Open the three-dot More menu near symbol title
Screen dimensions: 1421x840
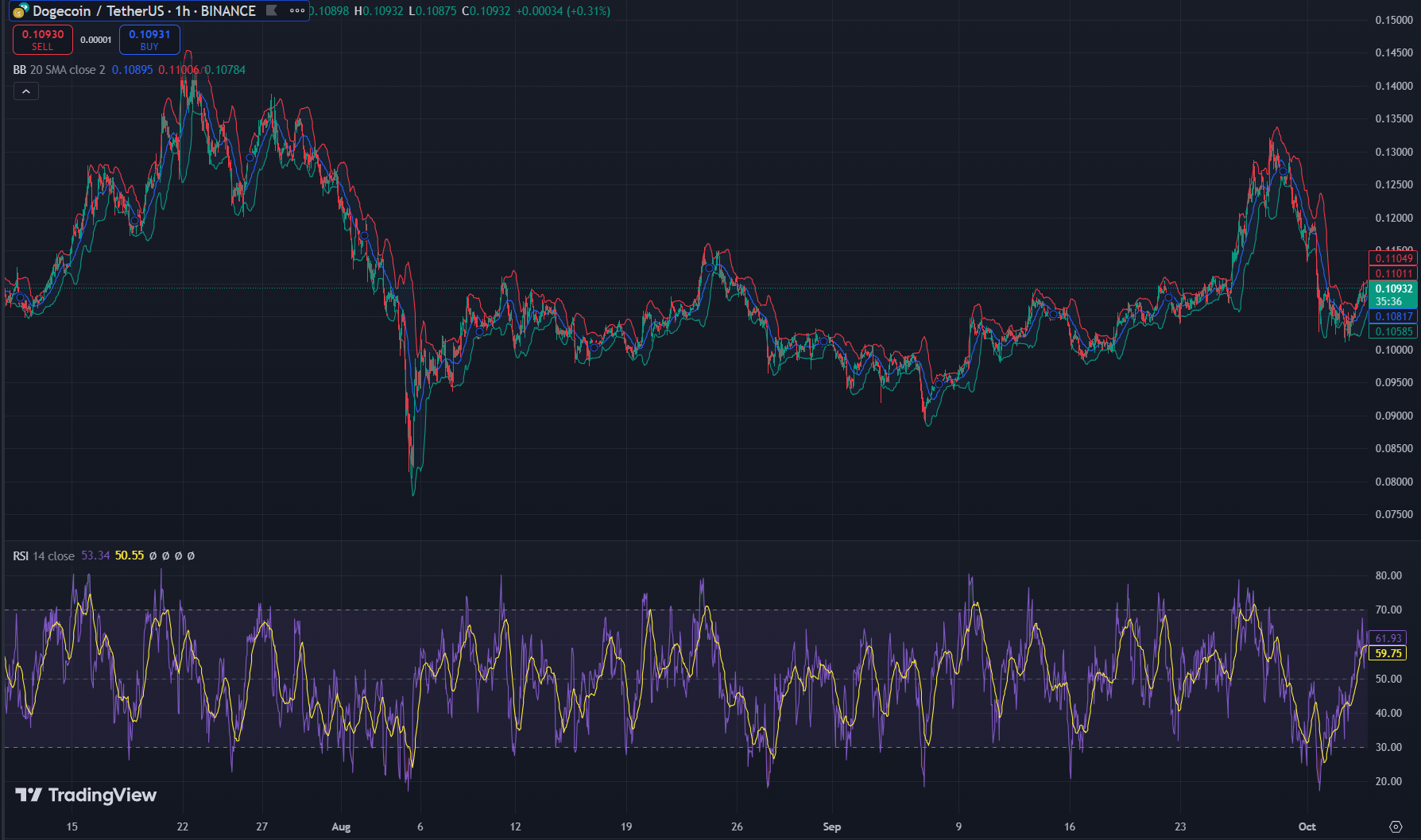click(x=297, y=10)
